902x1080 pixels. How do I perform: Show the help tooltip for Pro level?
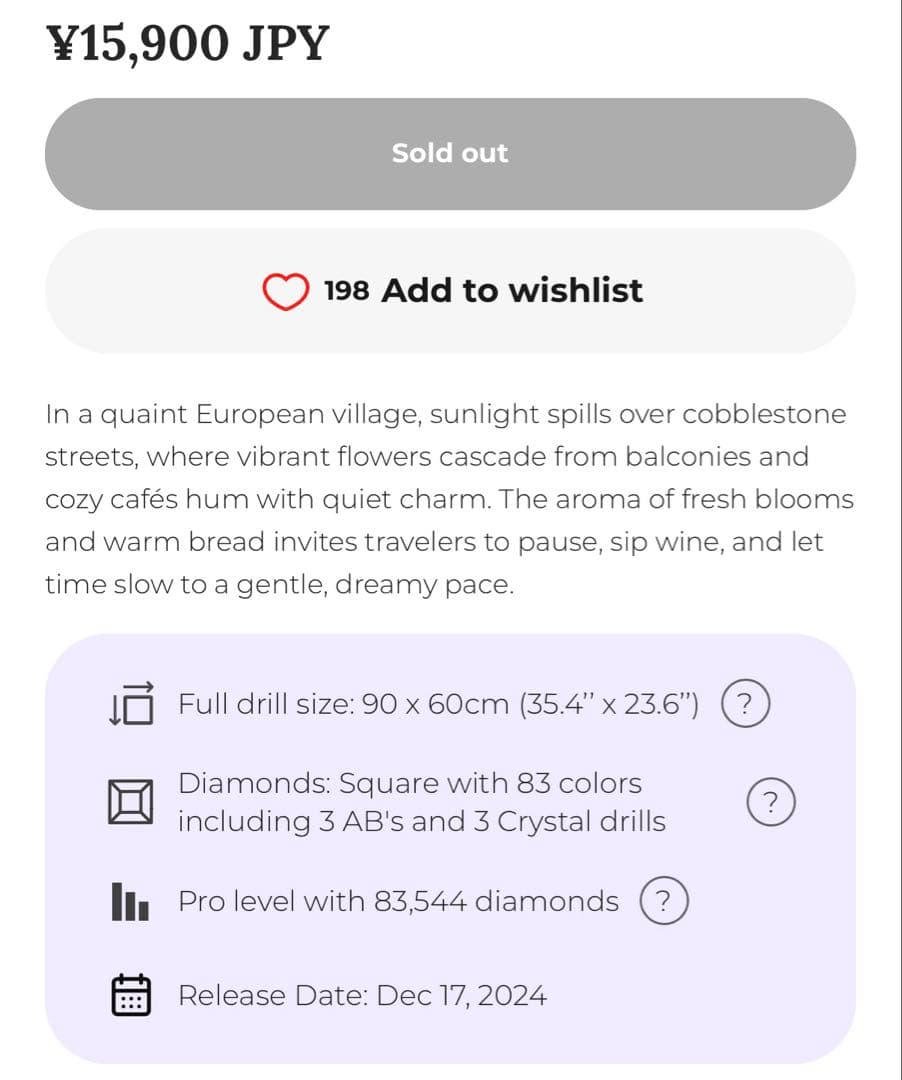click(x=664, y=901)
